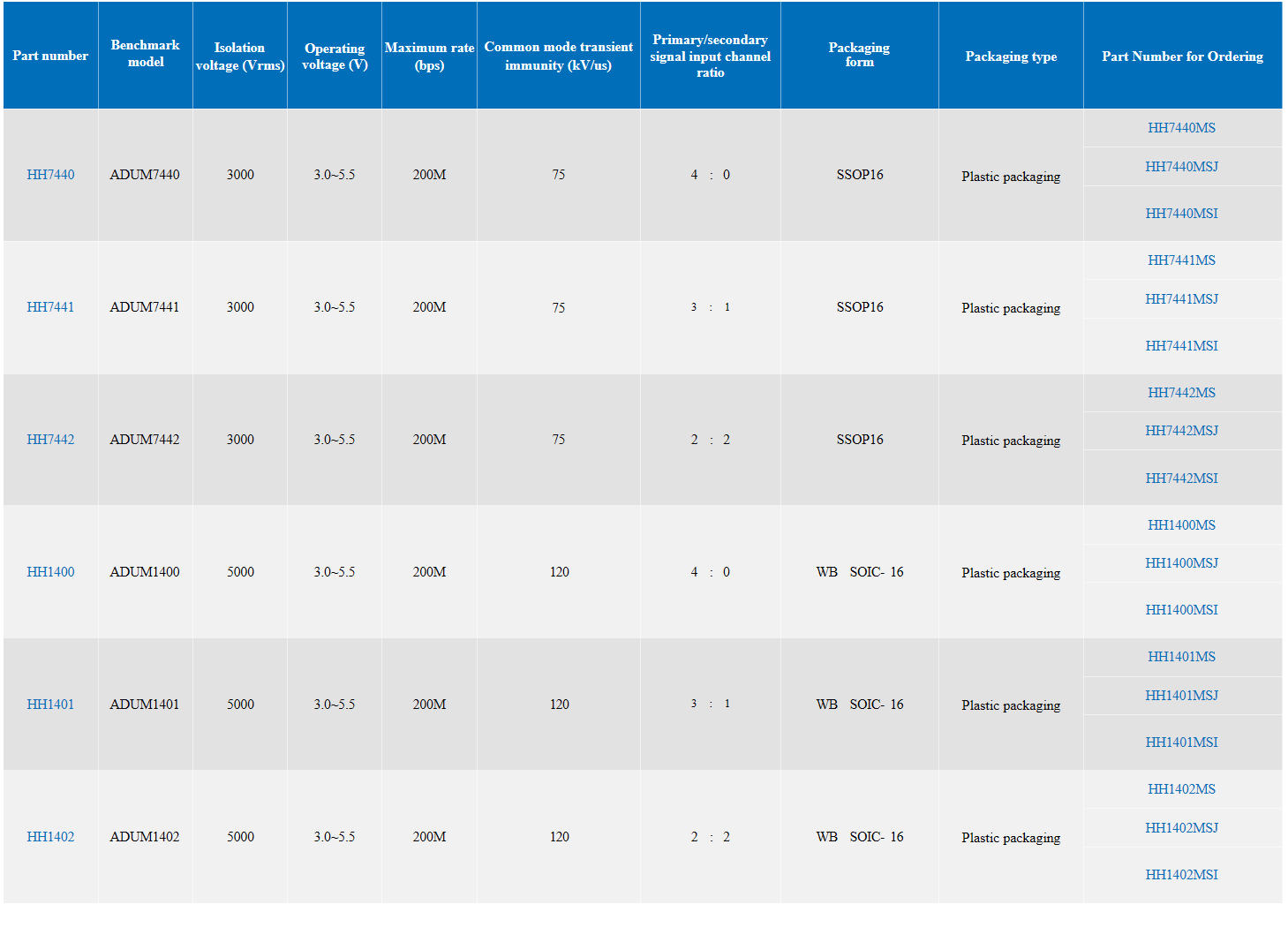Open the HH1400 part number link
Image resolution: width=1288 pixels, height=927 pixels.
tap(50, 572)
